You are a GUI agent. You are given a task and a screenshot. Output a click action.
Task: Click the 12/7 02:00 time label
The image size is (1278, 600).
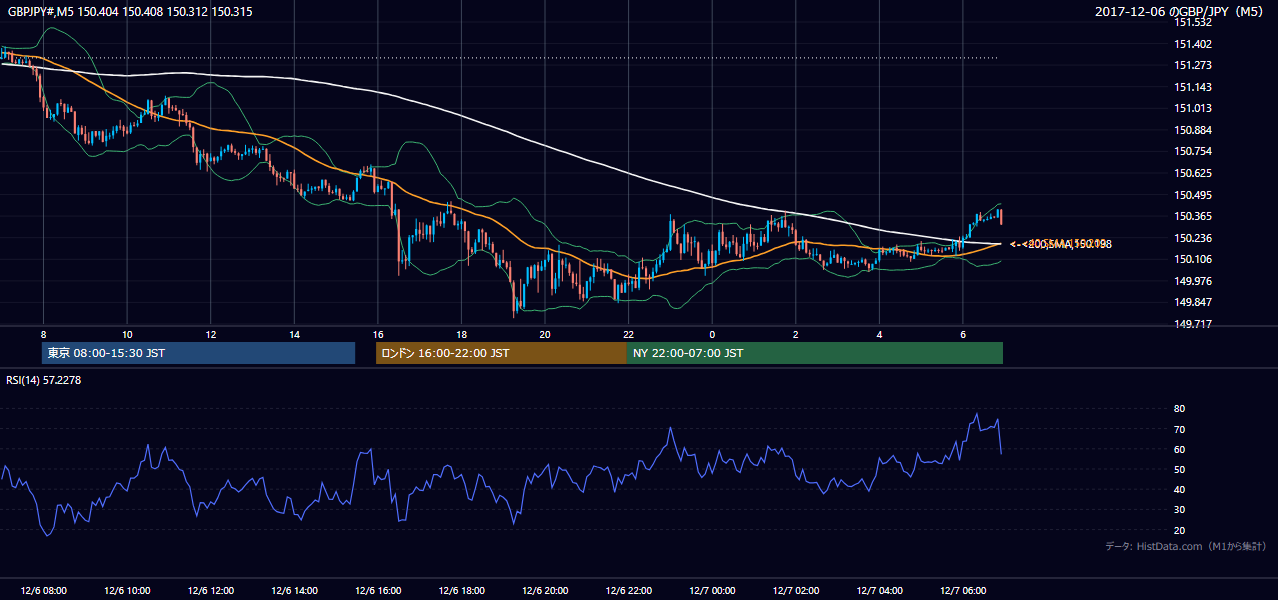(x=796, y=591)
